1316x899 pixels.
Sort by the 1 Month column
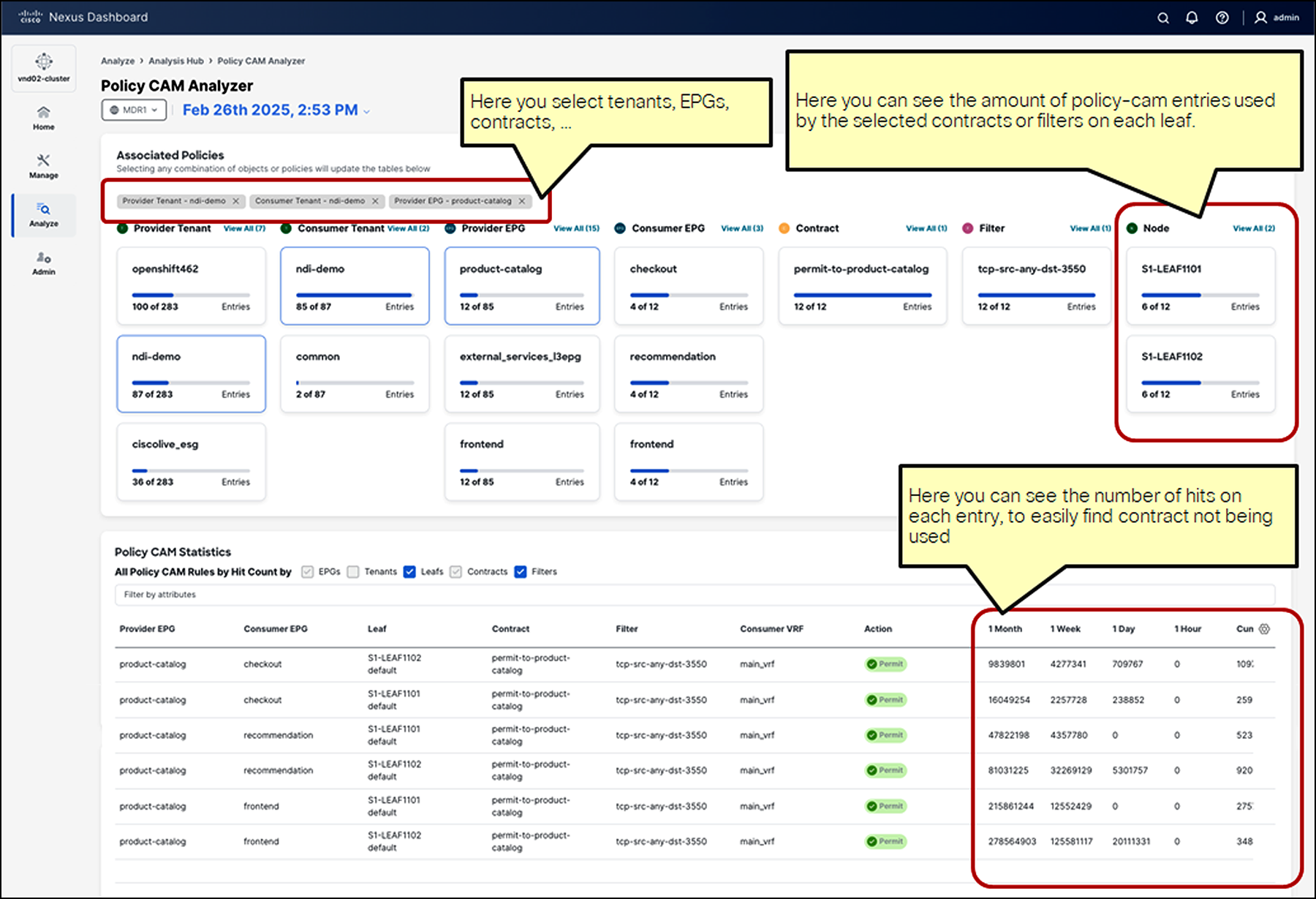1005,629
